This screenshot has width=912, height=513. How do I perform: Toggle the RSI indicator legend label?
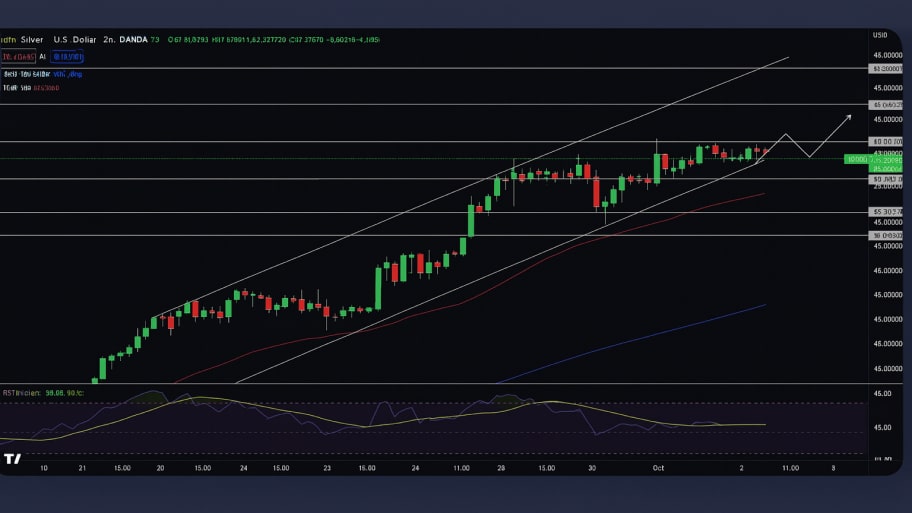coord(22,393)
